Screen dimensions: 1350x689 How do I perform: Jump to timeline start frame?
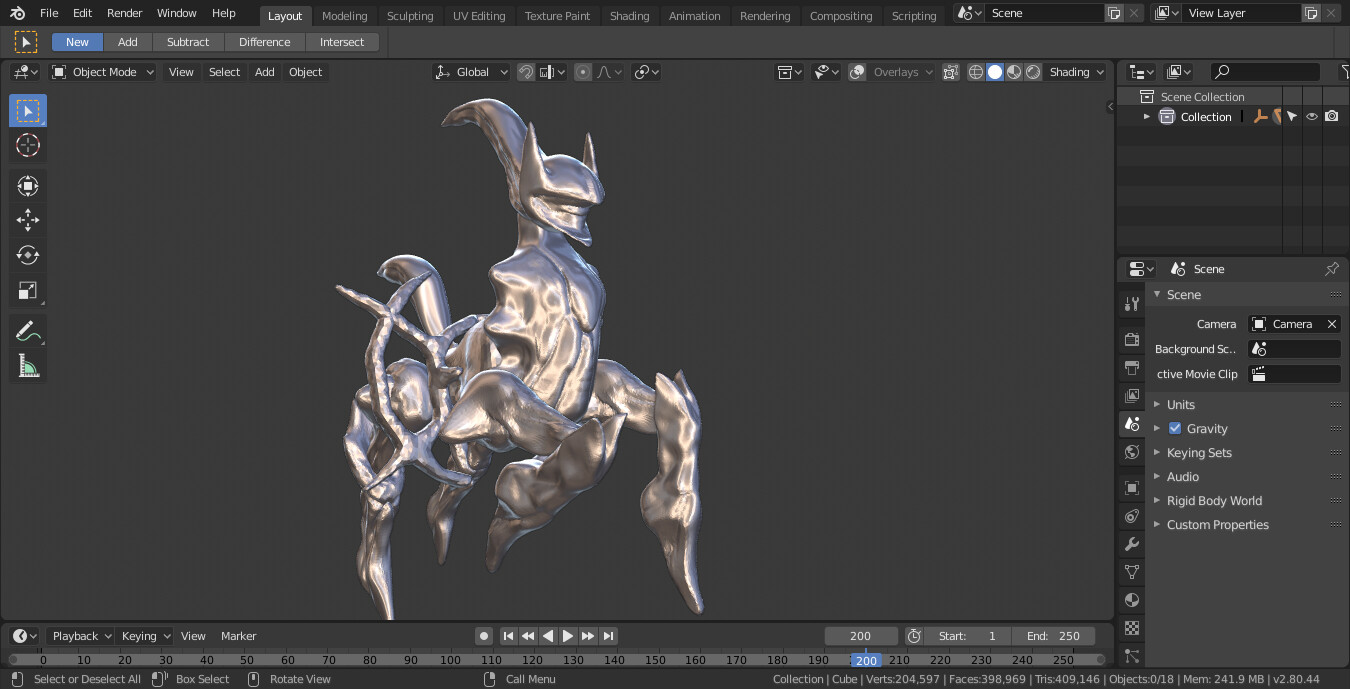click(508, 636)
